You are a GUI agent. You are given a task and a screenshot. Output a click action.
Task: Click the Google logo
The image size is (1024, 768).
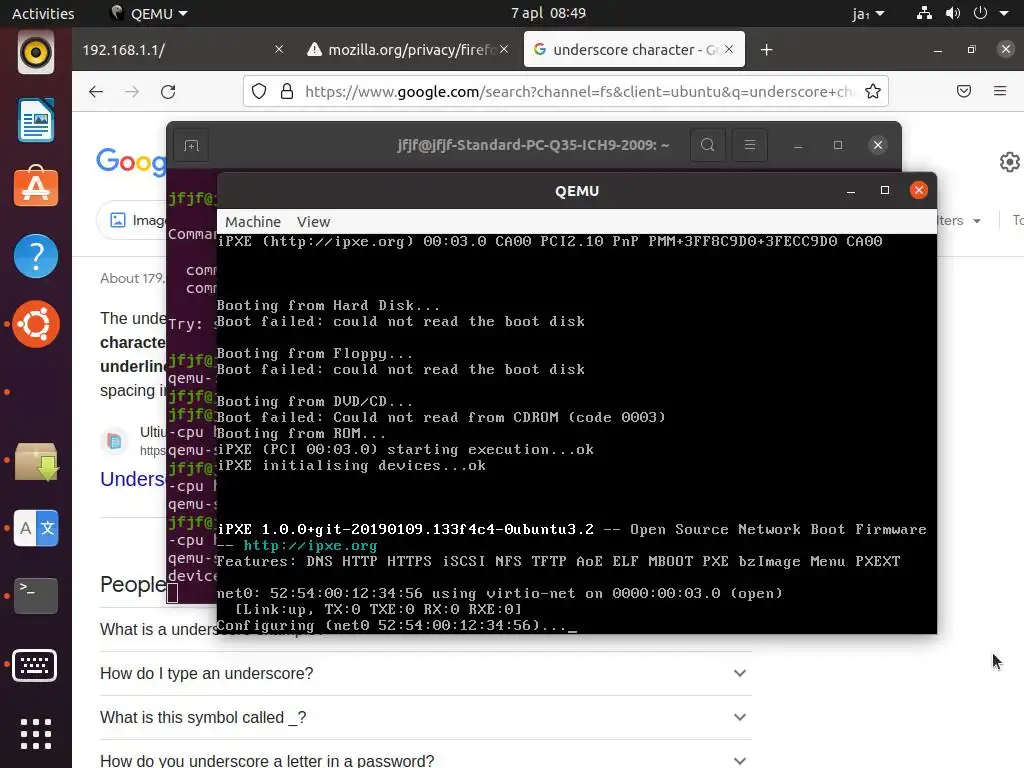[x=131, y=161]
